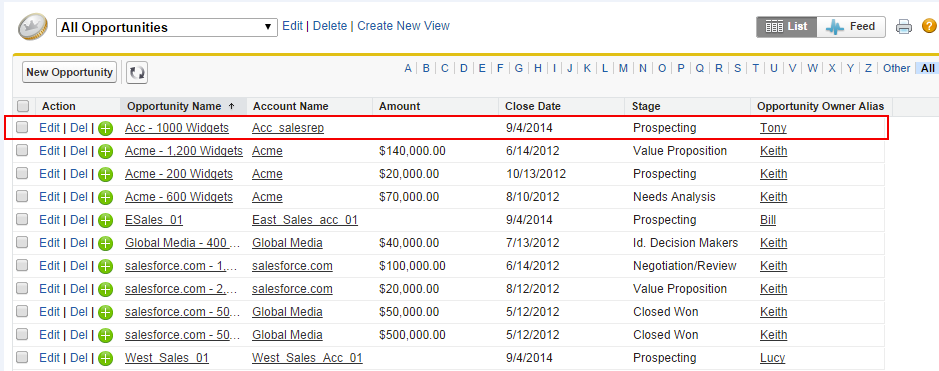Click the 10/13/2012 close date cell
The height and width of the screenshot is (371, 939).
pos(535,174)
